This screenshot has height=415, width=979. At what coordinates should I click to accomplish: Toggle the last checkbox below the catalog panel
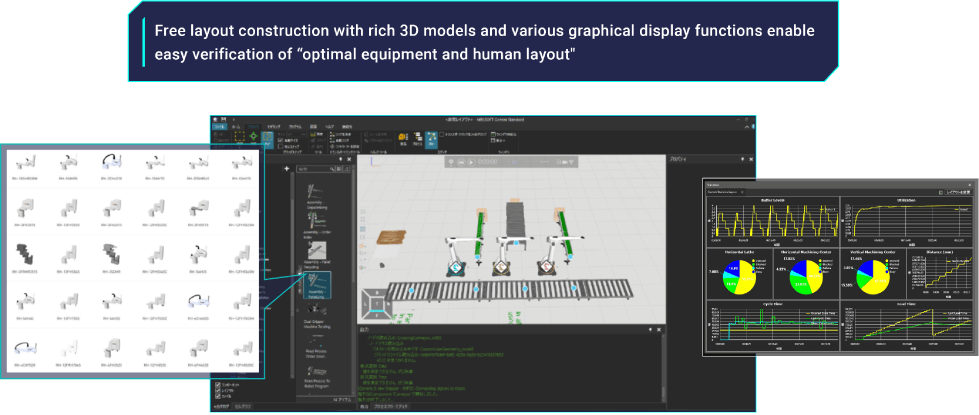[x=219, y=397]
